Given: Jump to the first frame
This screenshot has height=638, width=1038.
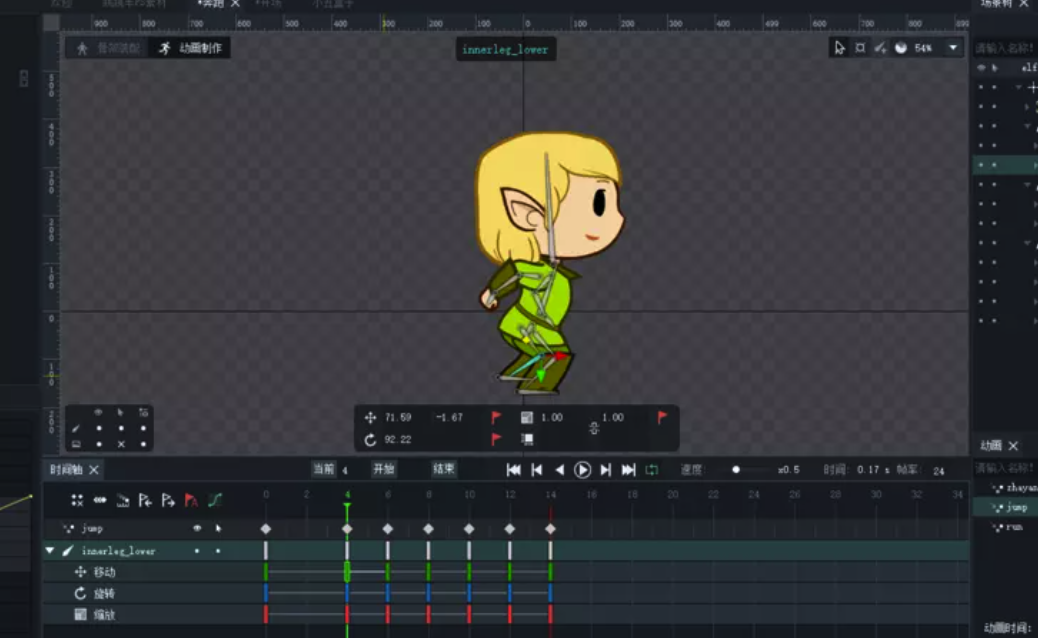Looking at the screenshot, I should [513, 470].
